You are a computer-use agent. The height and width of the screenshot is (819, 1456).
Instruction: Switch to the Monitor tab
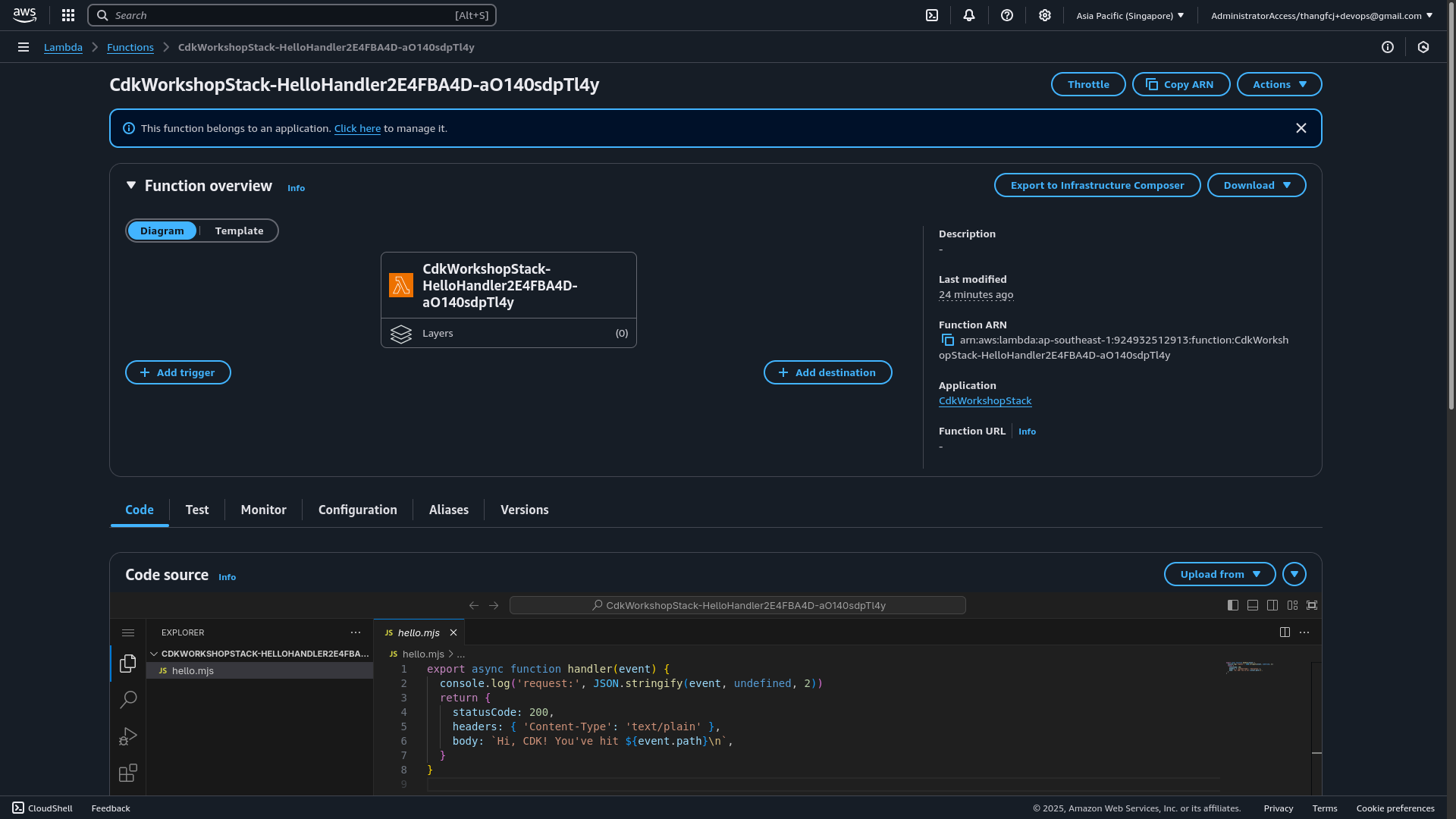point(264,510)
